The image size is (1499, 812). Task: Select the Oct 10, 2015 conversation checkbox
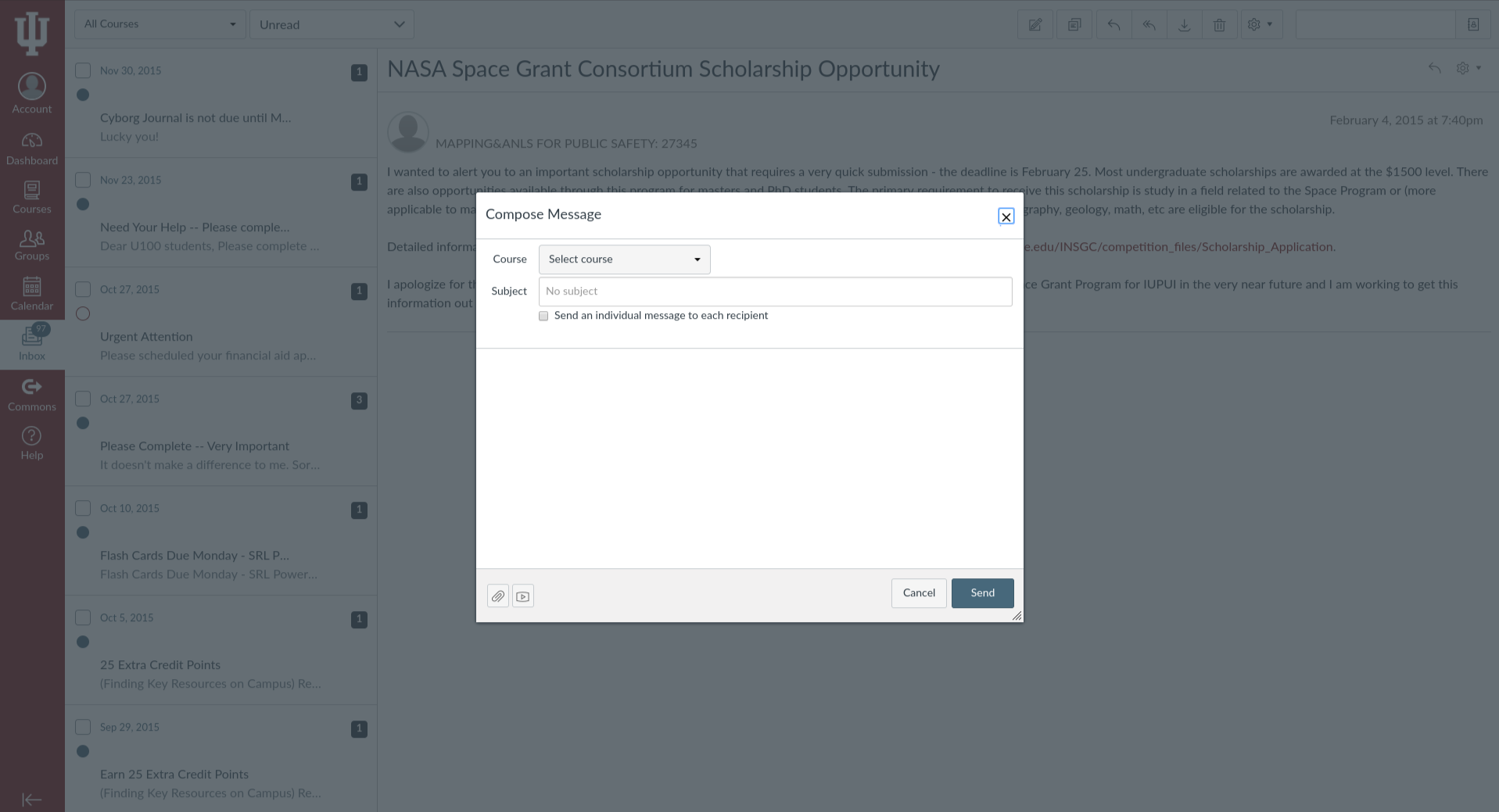(x=83, y=508)
